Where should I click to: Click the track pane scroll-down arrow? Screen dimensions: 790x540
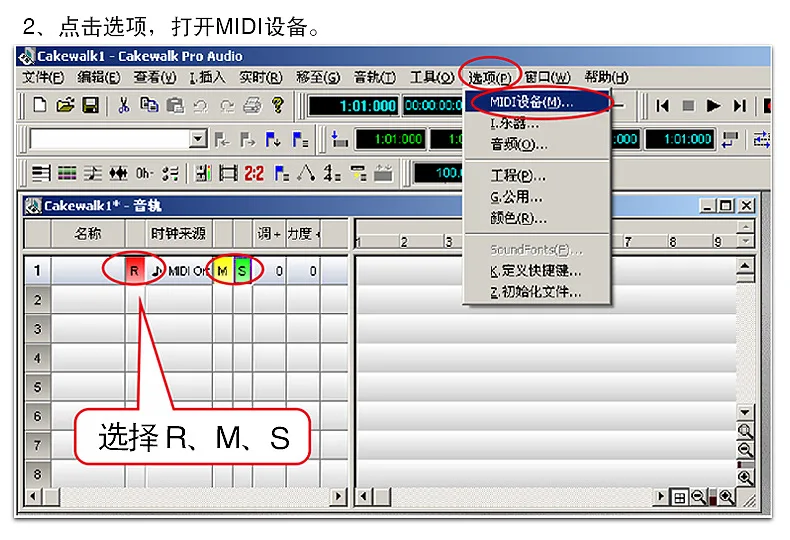(745, 412)
